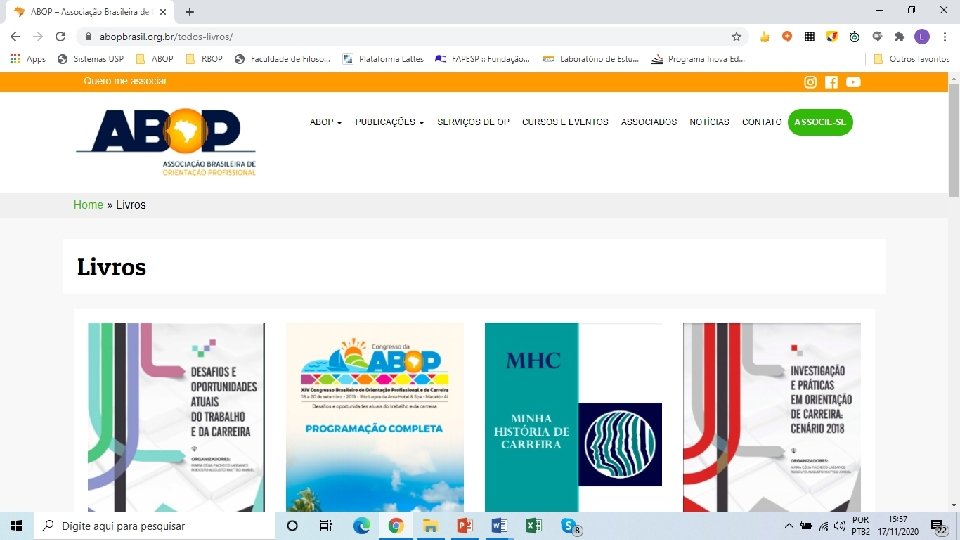
Task: Click the grid extension icon in the toolbar
Action: [809, 37]
